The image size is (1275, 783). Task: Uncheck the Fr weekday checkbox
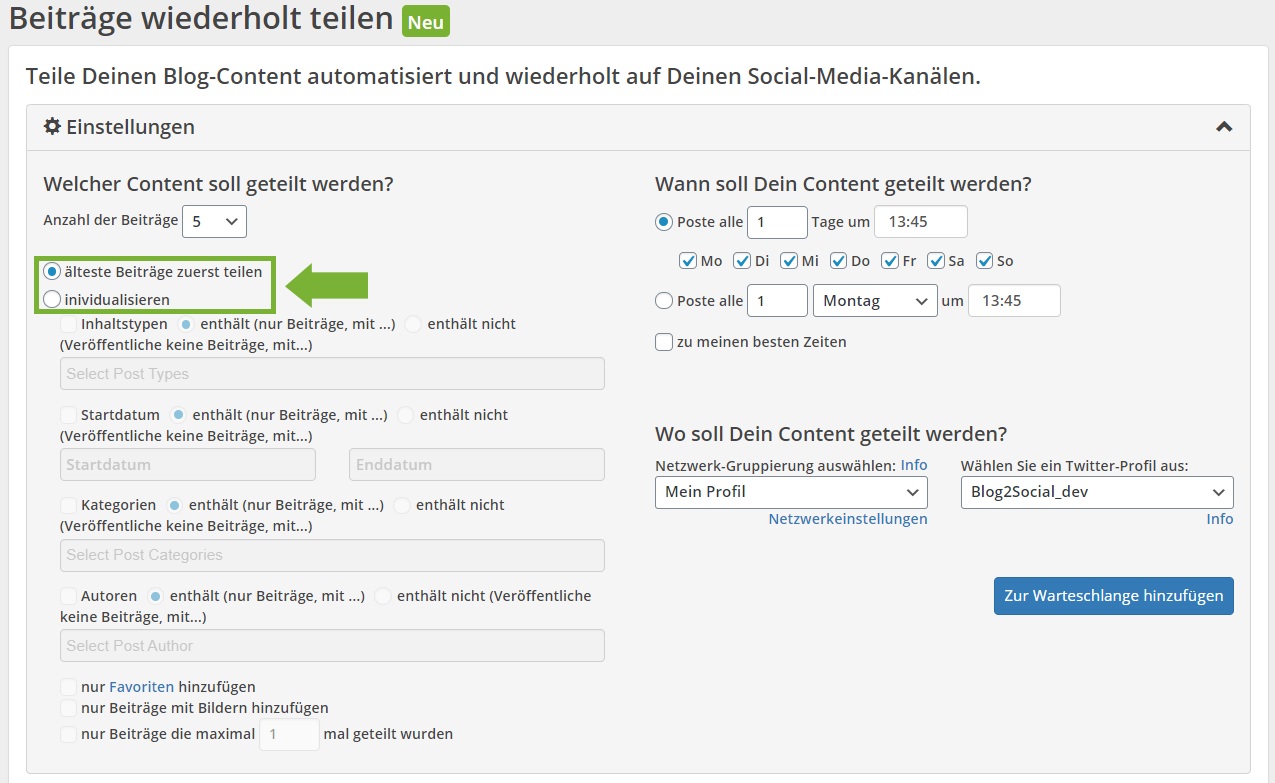point(890,261)
